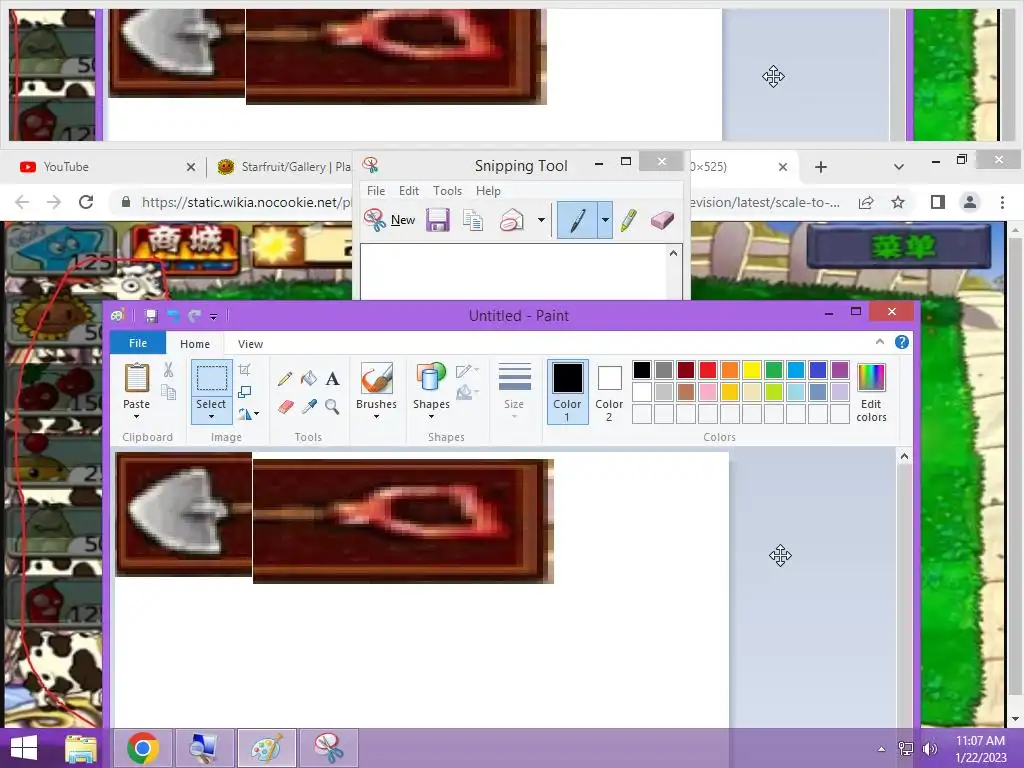Switch to Starfruit/Gallery browser tab

284,167
